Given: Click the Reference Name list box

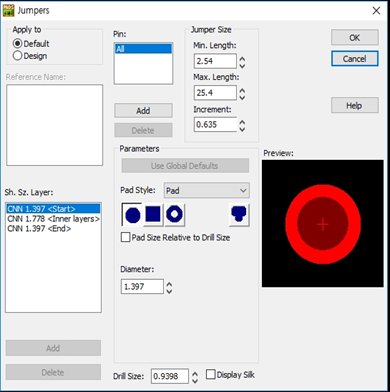Looking at the screenshot, I should point(54,125).
